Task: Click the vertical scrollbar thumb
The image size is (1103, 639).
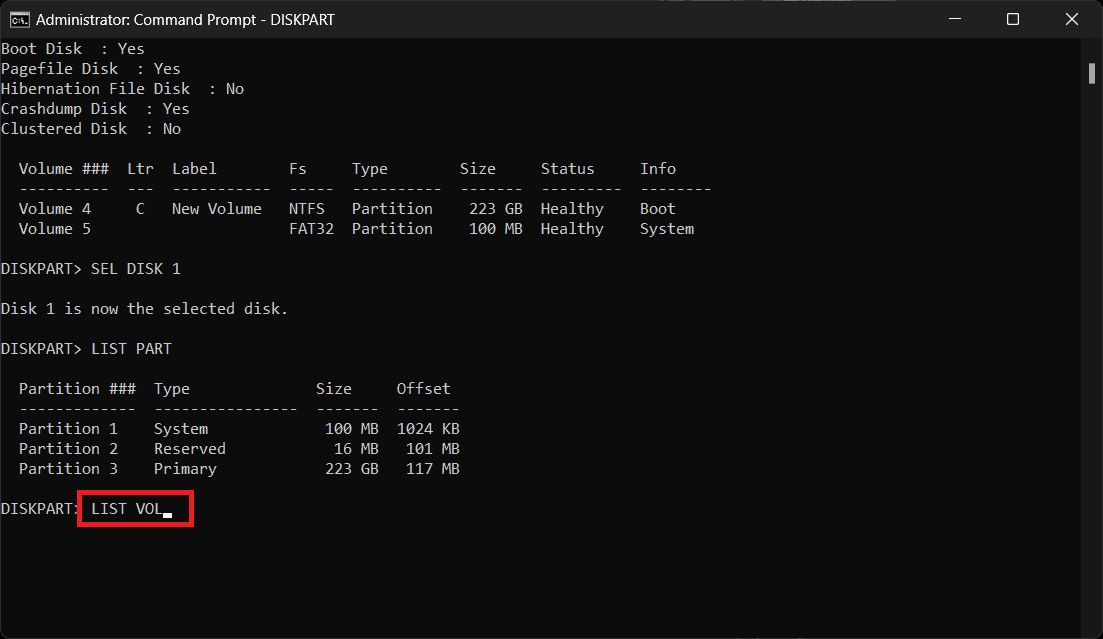Action: [1091, 74]
